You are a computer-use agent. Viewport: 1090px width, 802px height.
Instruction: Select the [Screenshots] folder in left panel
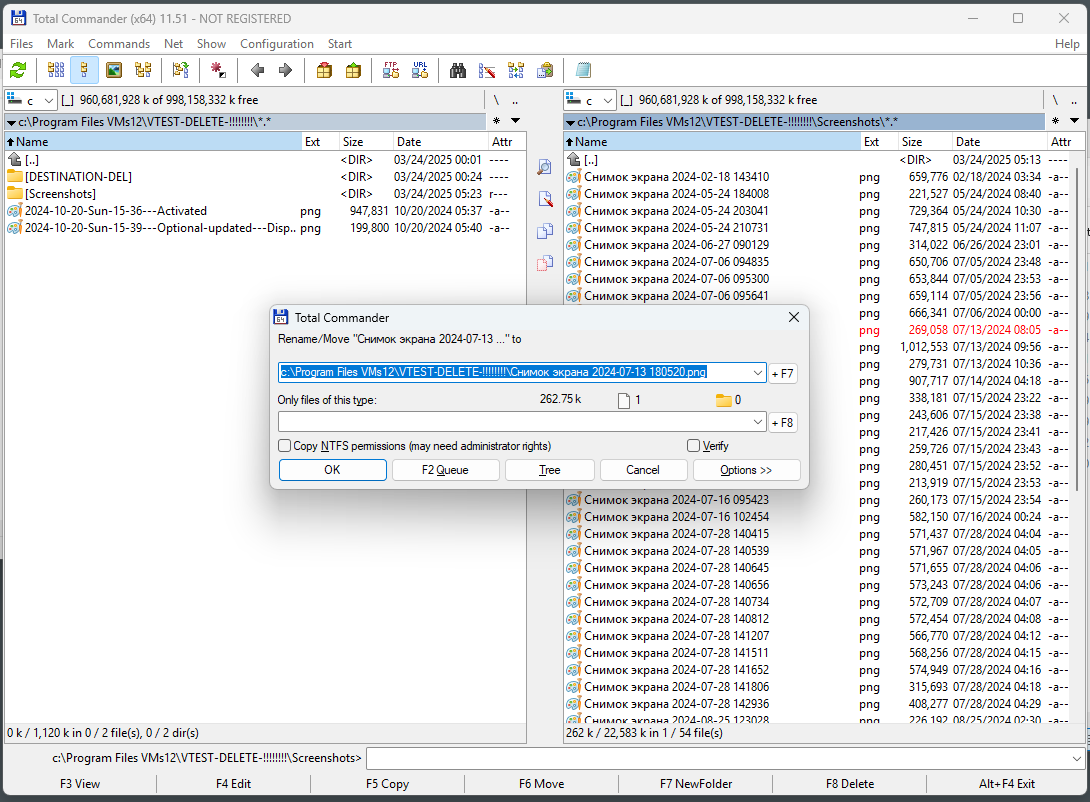[x=60, y=194]
